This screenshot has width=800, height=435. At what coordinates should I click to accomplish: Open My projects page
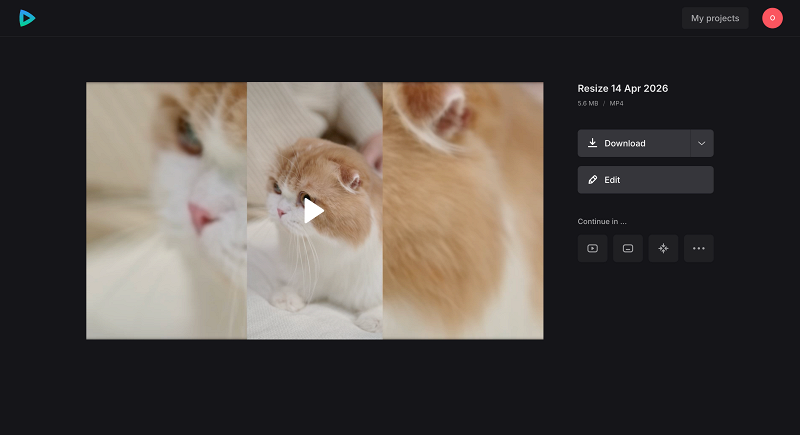pyautogui.click(x=715, y=18)
